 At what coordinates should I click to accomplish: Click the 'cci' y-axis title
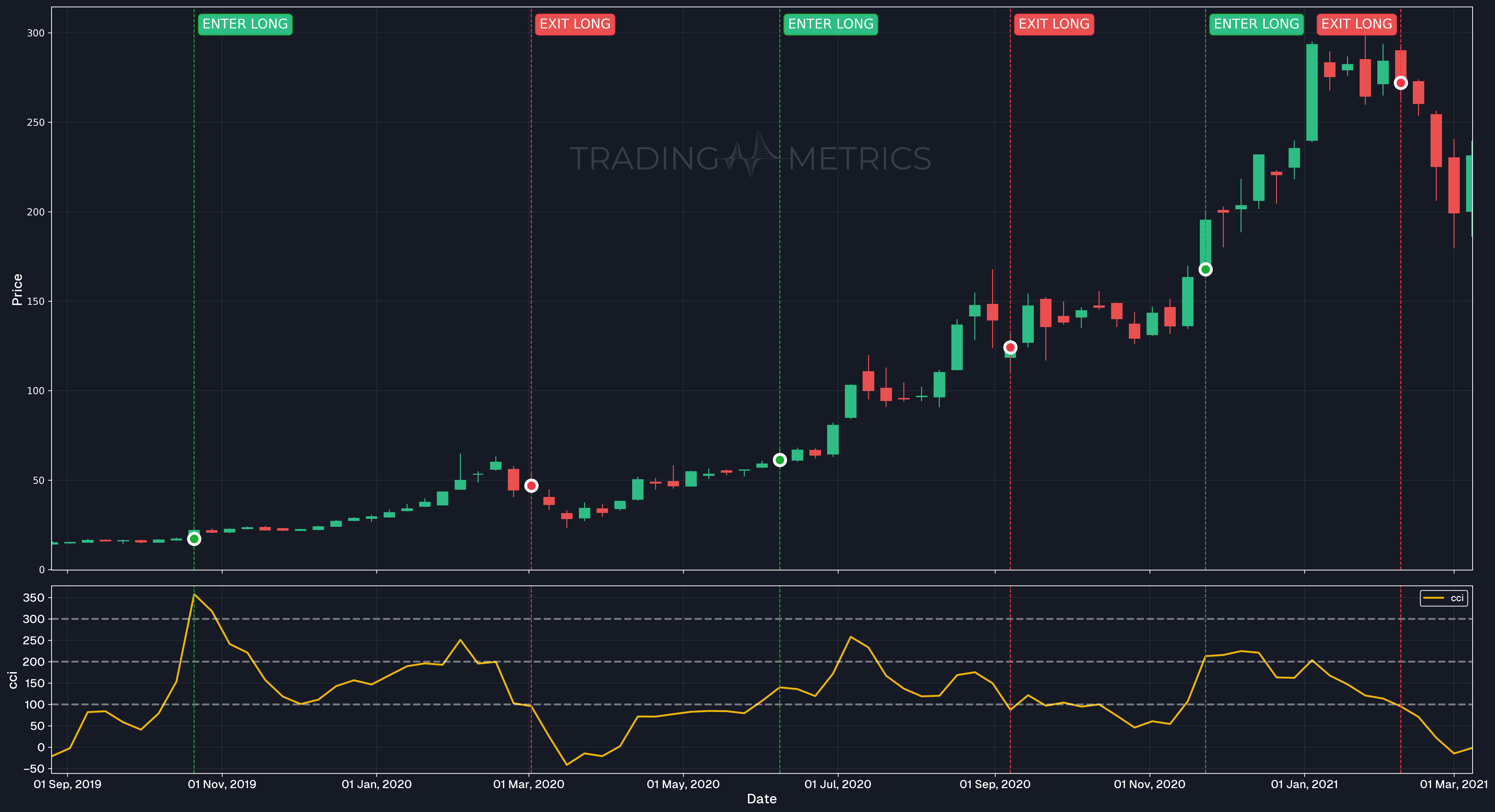pos(13,680)
